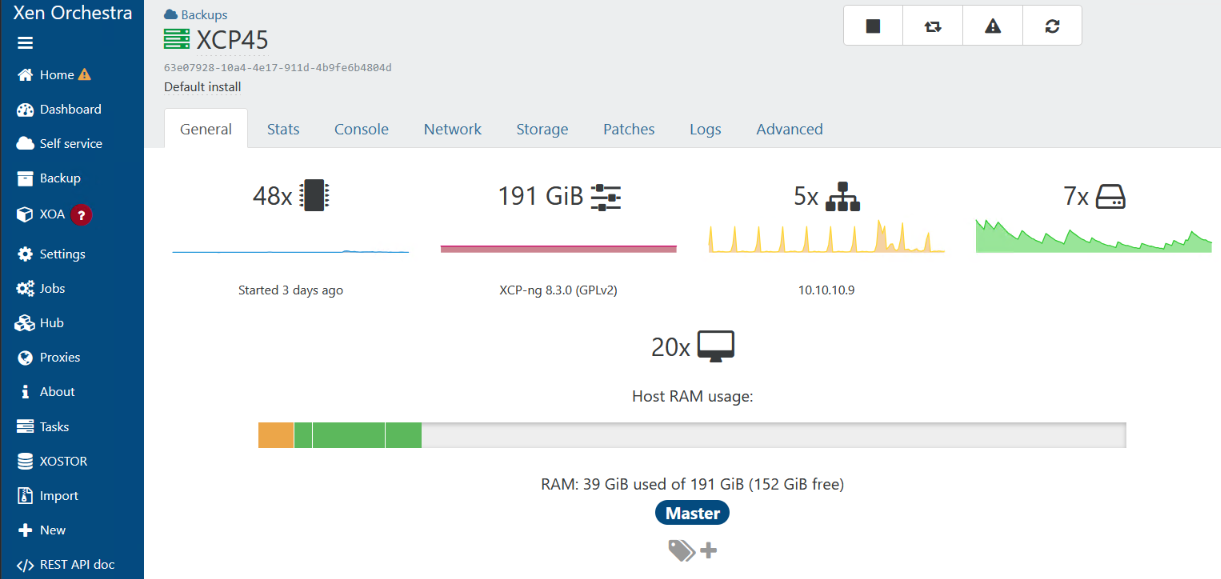
Task: Click the 5x network topology icon
Action: tap(843, 196)
